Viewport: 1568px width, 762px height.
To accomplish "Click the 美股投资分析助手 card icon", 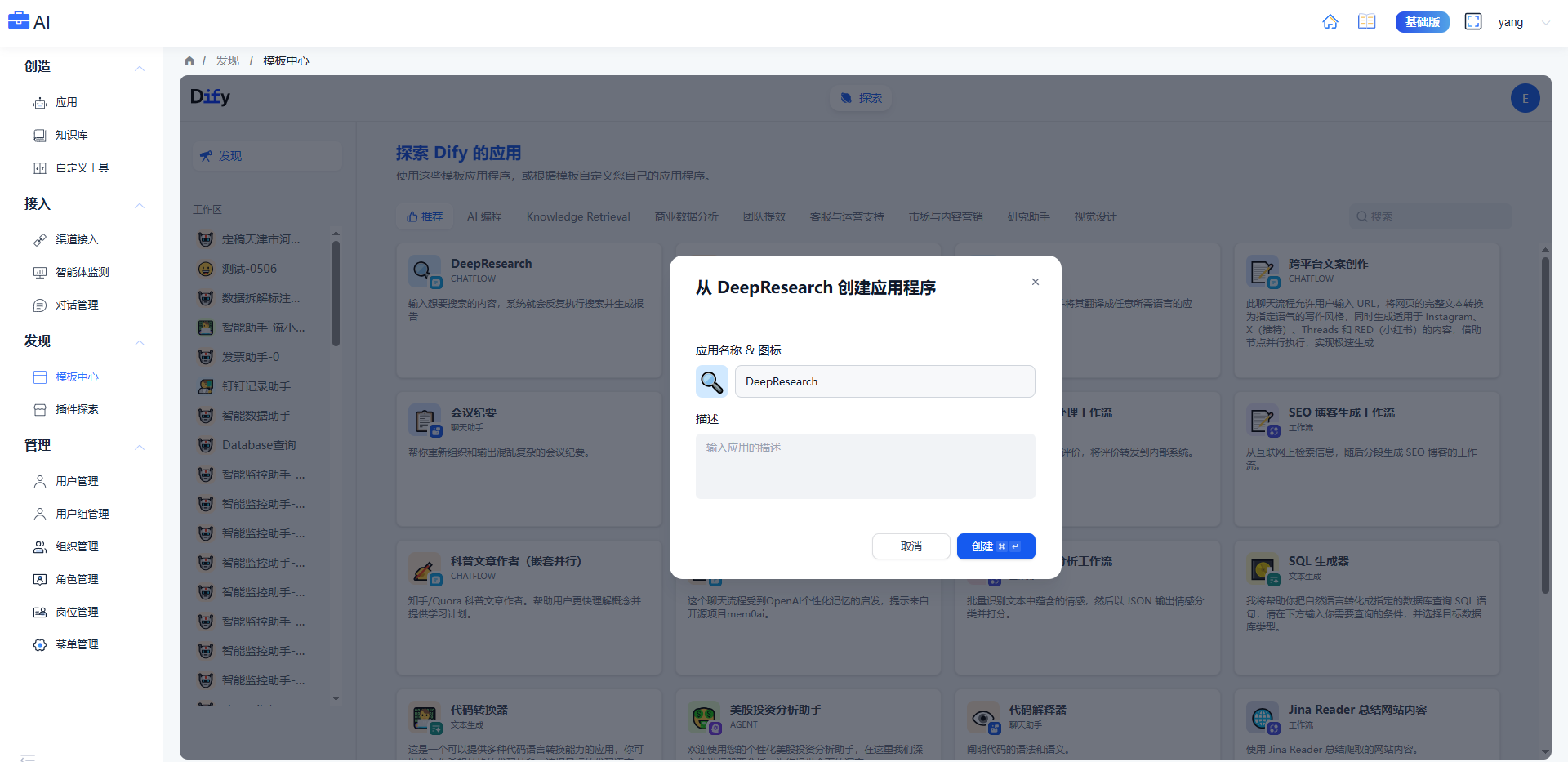I will pos(704,717).
